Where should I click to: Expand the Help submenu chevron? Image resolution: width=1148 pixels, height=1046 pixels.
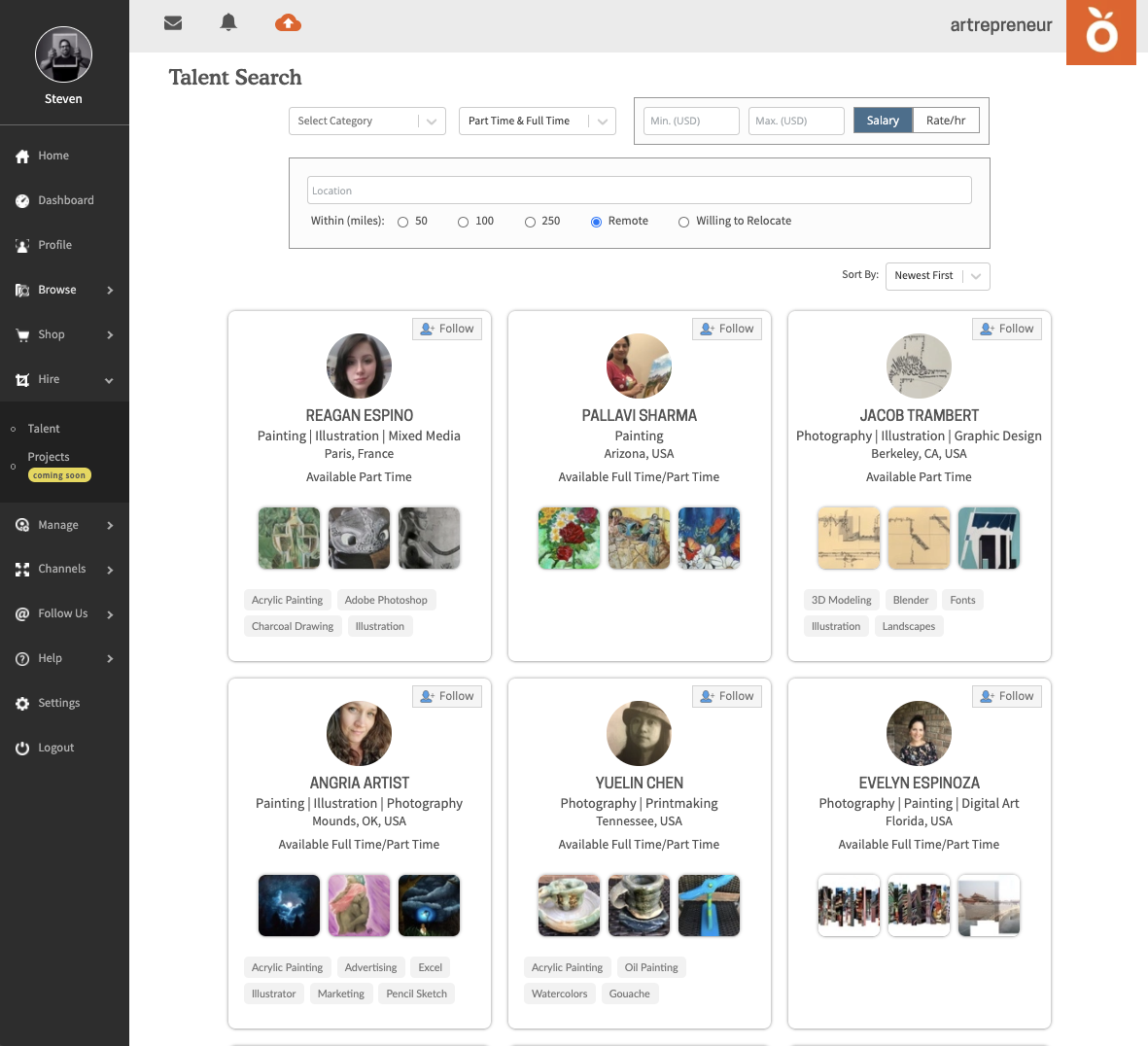[110, 659]
